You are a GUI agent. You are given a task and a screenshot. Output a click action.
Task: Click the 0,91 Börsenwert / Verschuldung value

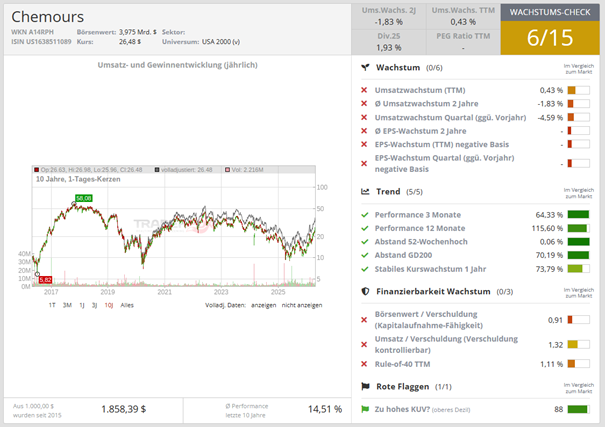[x=555, y=320]
